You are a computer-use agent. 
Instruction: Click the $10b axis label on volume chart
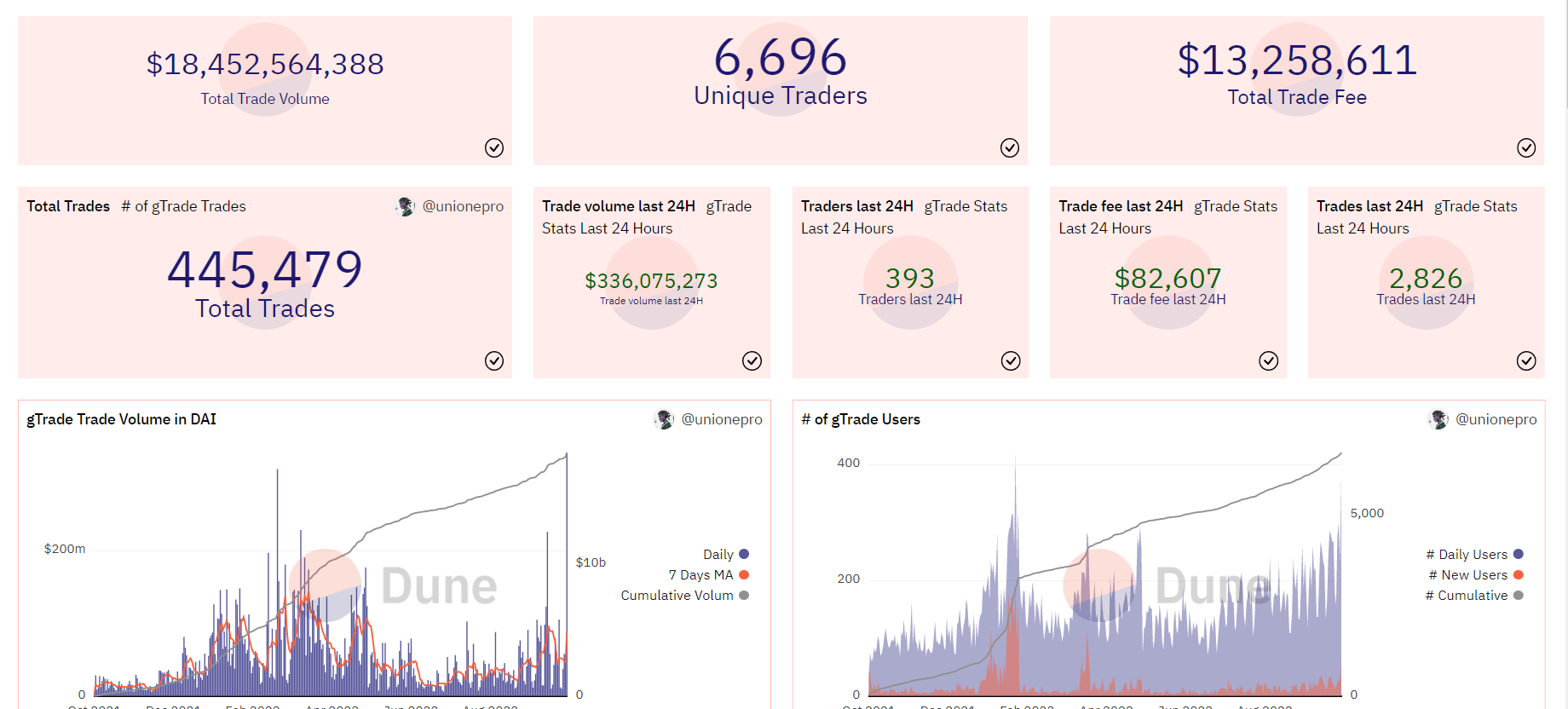coord(591,562)
